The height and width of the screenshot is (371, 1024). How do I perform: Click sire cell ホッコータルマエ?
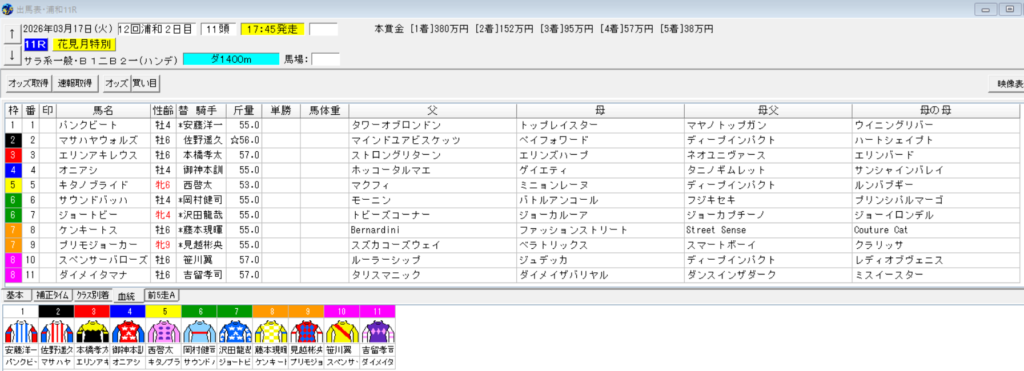[x=432, y=170]
